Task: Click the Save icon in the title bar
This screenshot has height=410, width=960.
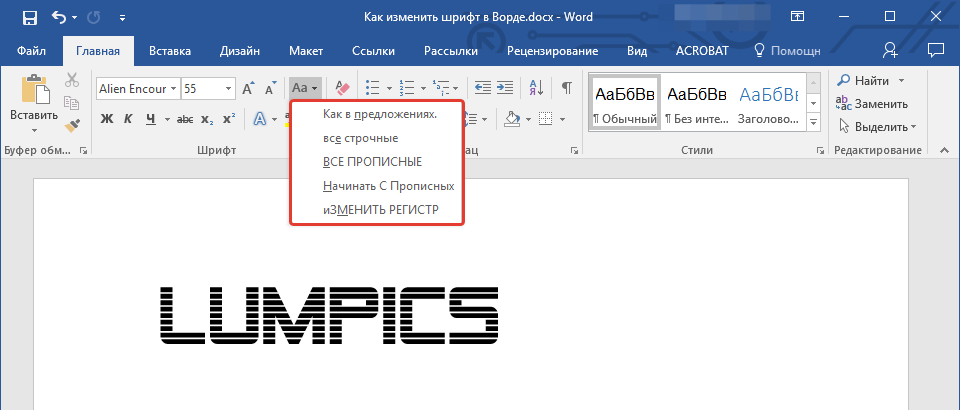Action: 29,17
